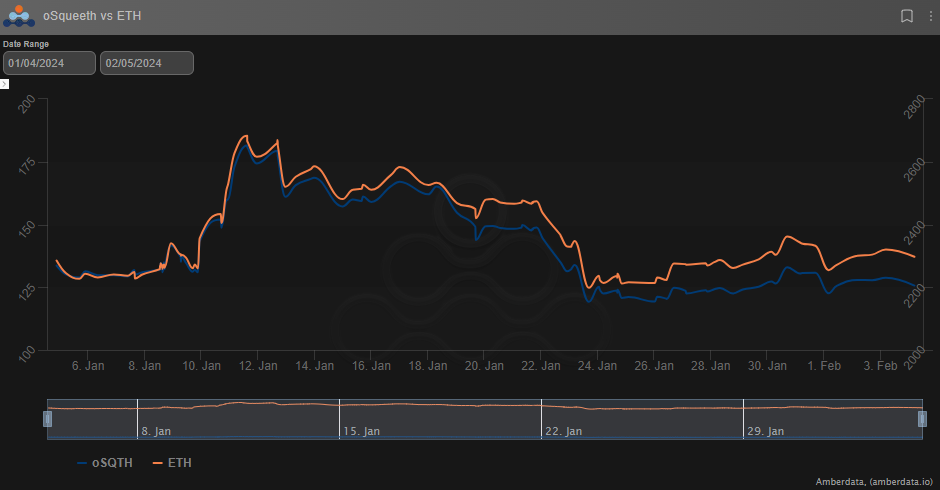Click the 6. Jan x-axis label
This screenshot has height=490, width=940.
[x=88, y=366]
